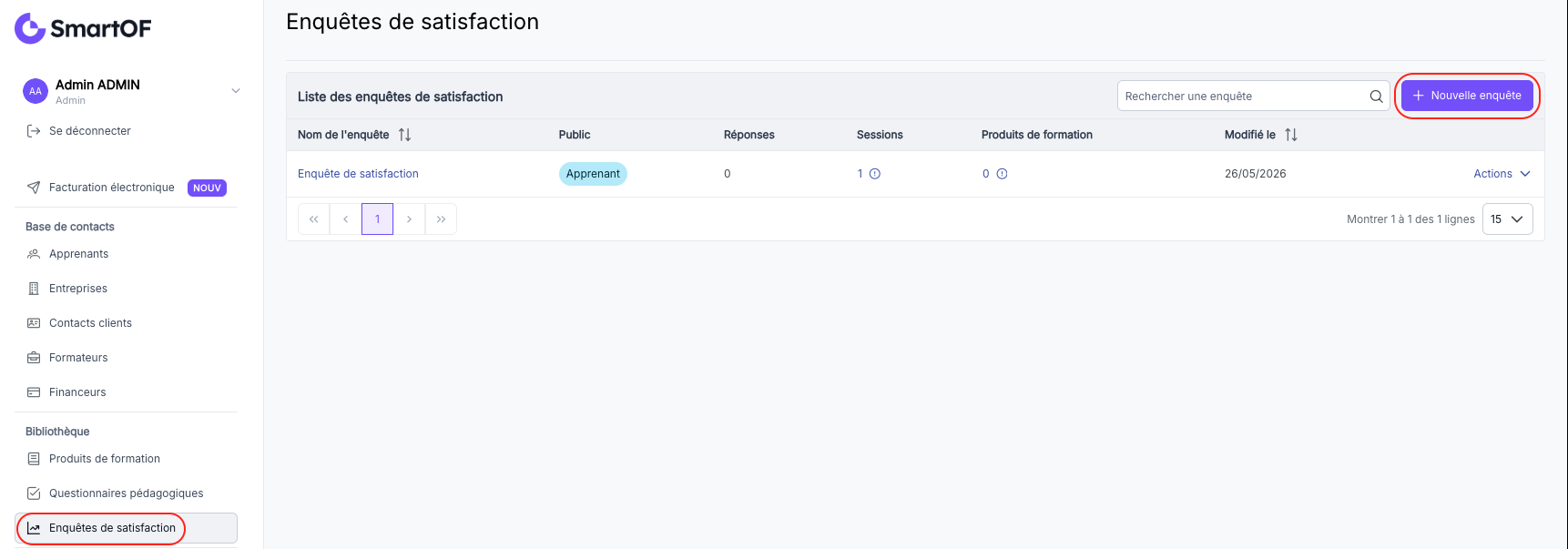Click the AA user avatar
This screenshot has width=1568, height=549.
click(x=36, y=91)
